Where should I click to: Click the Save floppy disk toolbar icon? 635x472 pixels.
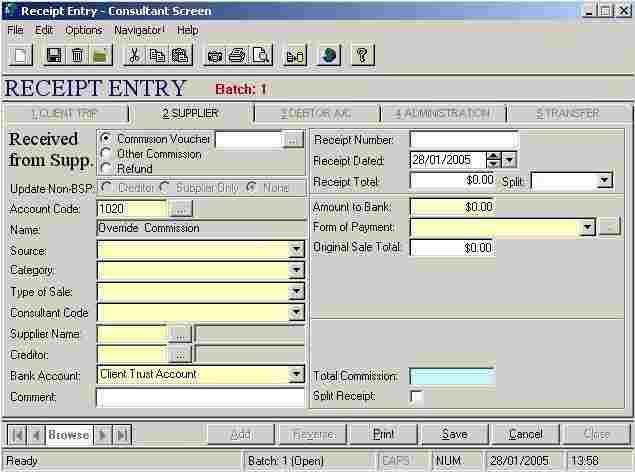click(54, 55)
